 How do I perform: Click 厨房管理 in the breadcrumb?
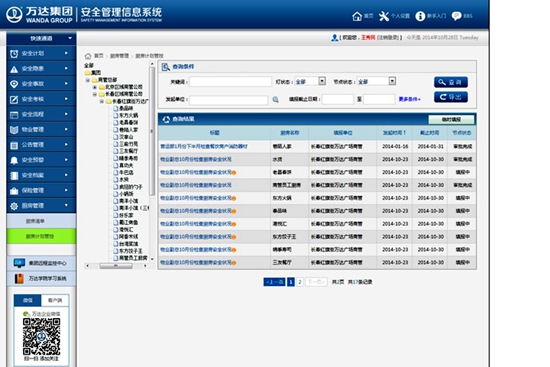point(119,56)
